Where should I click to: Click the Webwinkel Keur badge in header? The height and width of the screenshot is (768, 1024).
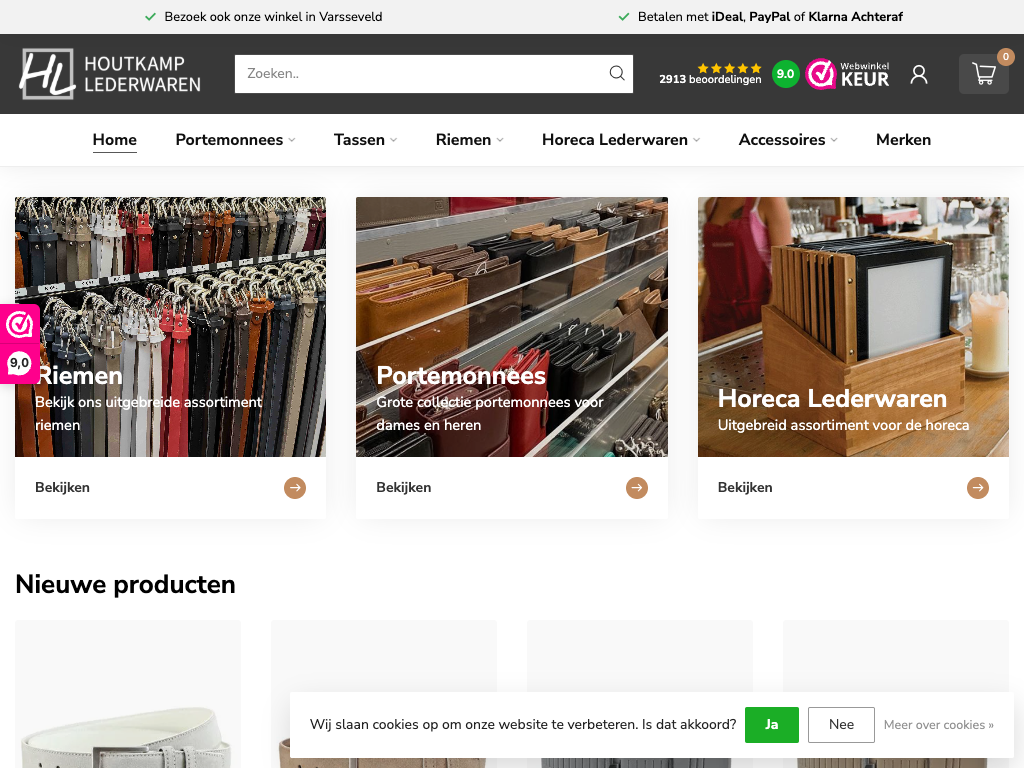coord(848,74)
